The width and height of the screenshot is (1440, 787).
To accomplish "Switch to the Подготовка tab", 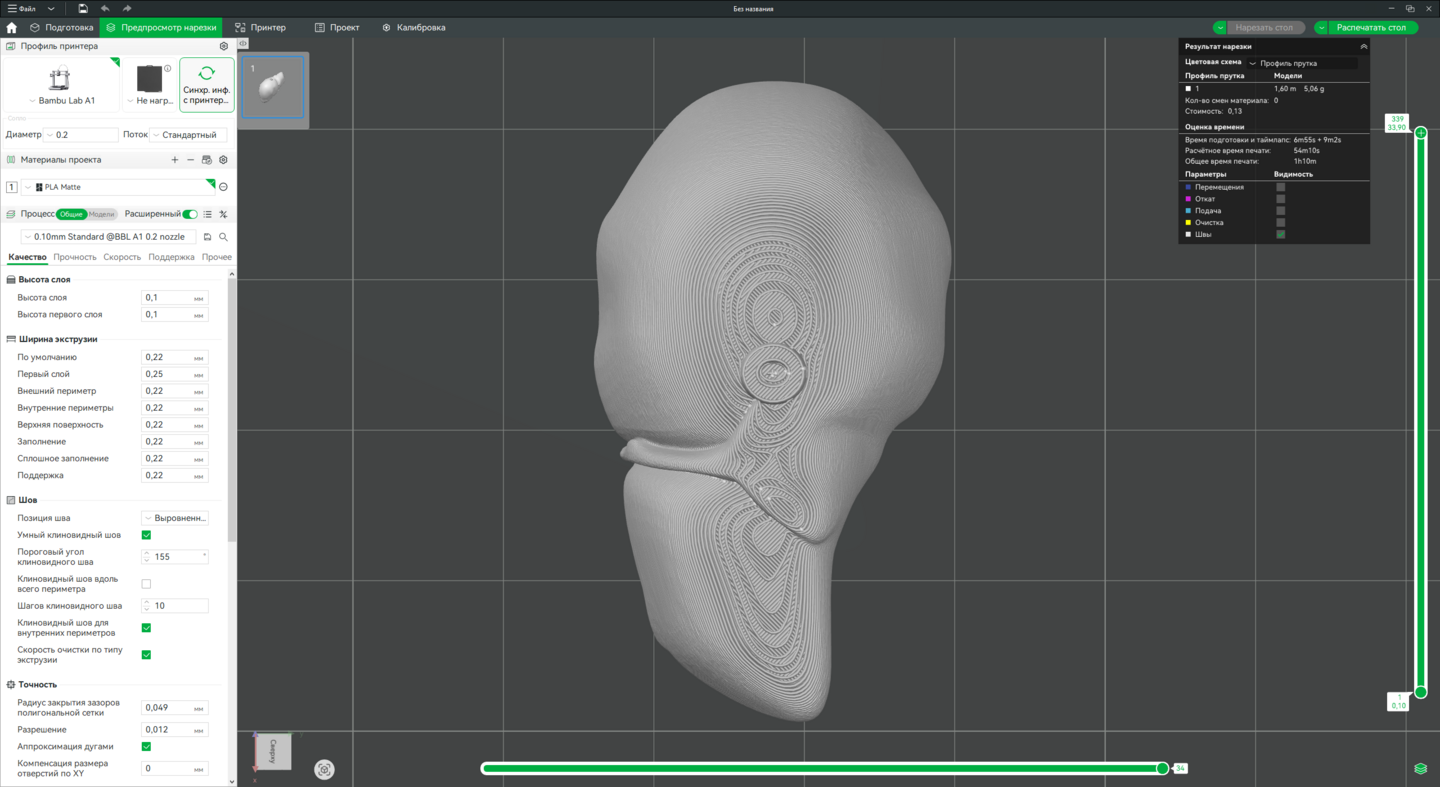I will [x=62, y=28].
